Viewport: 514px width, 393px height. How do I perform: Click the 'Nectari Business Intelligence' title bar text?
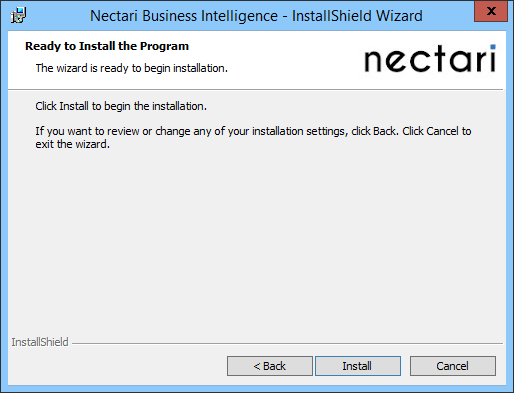[184, 16]
